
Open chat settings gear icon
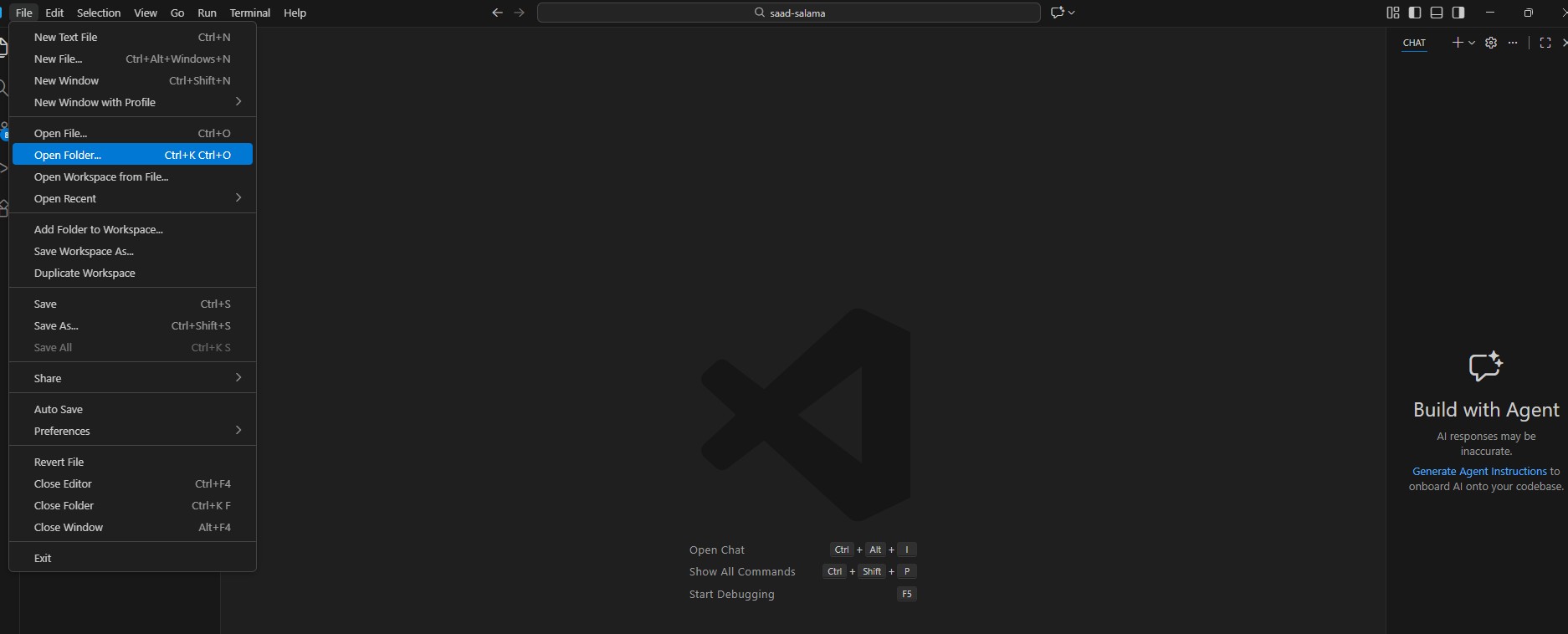tap(1491, 43)
